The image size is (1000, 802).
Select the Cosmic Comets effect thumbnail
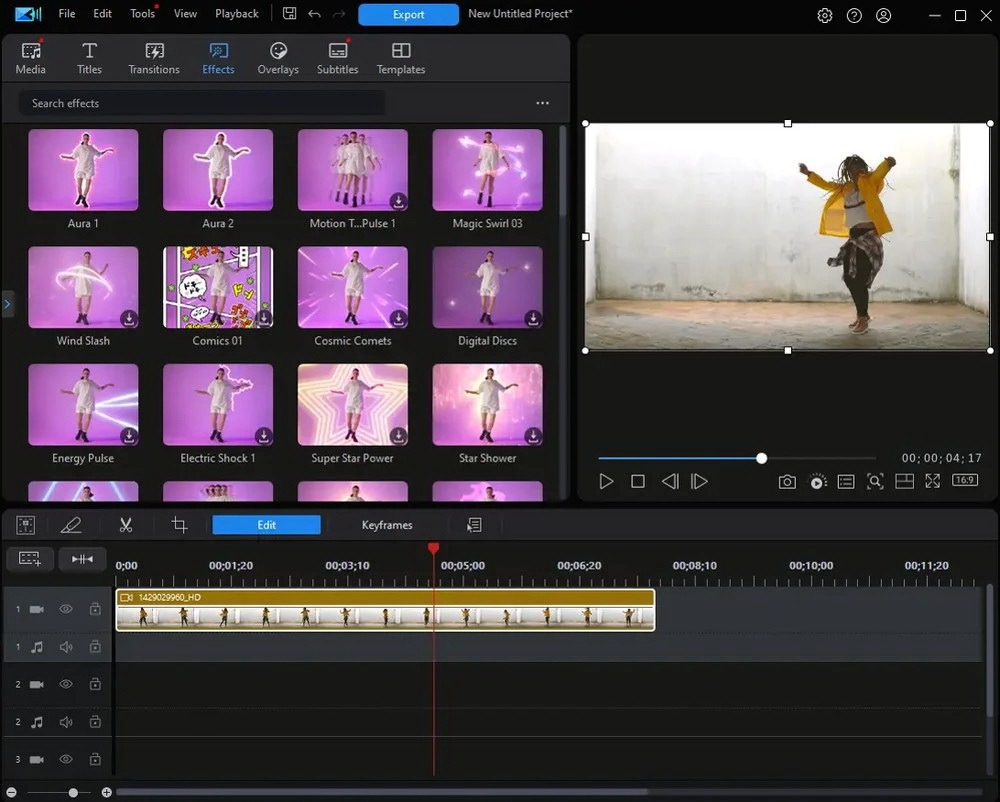[353, 288]
